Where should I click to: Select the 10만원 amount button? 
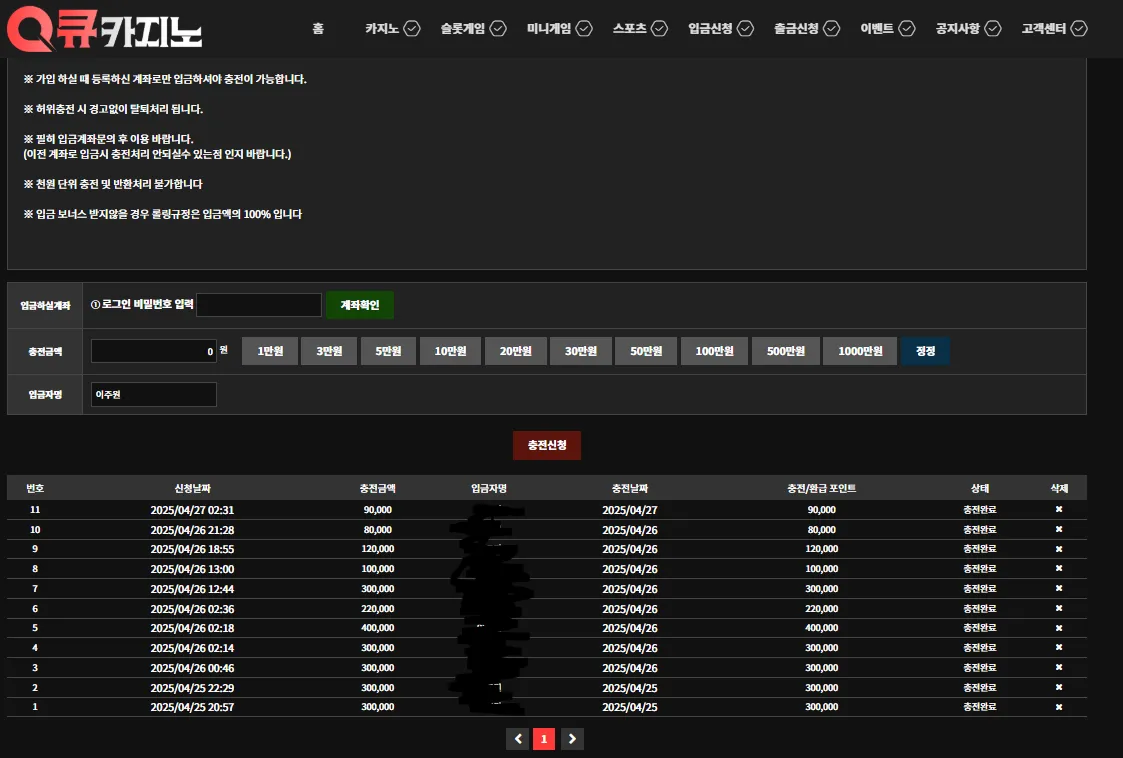coord(450,351)
